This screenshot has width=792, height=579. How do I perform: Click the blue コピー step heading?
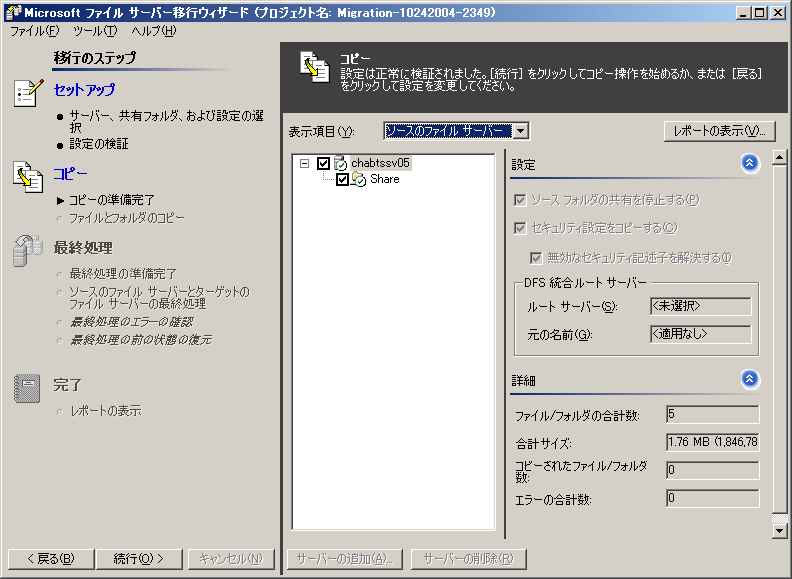(x=70, y=174)
